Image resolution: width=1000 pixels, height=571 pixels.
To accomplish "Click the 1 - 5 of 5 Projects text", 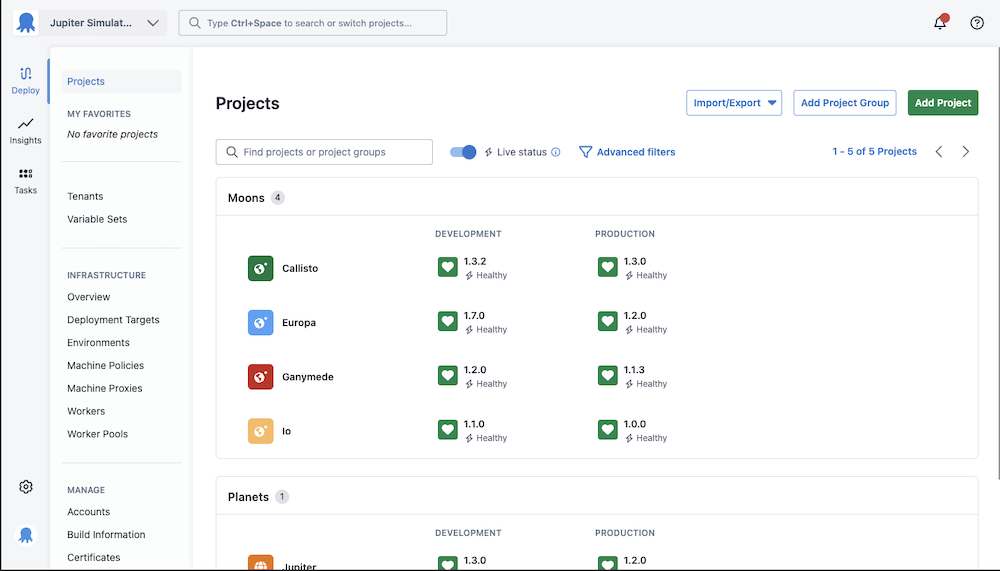I will [x=874, y=151].
